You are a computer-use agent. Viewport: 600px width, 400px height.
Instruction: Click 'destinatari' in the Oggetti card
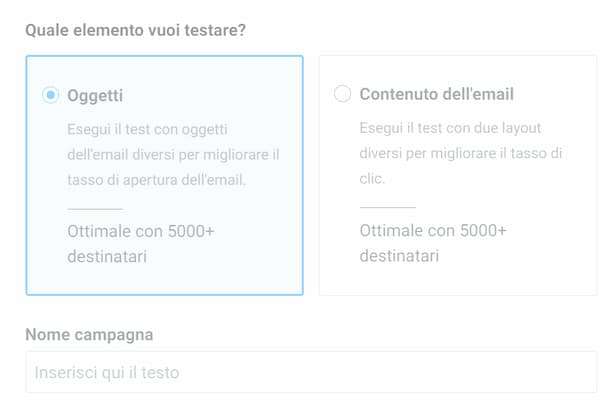tap(107, 256)
